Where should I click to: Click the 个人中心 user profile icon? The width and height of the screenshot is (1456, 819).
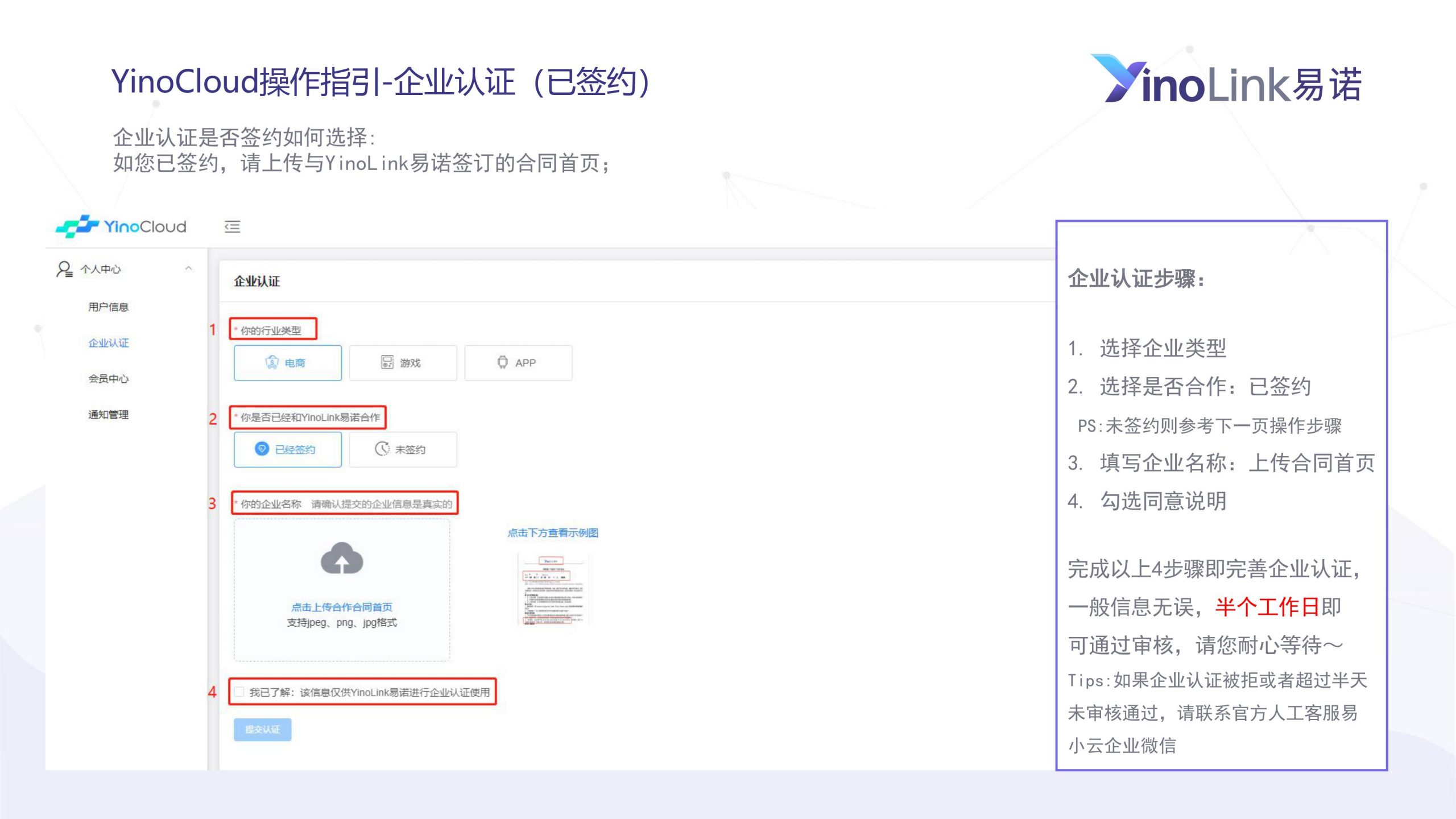[64, 269]
